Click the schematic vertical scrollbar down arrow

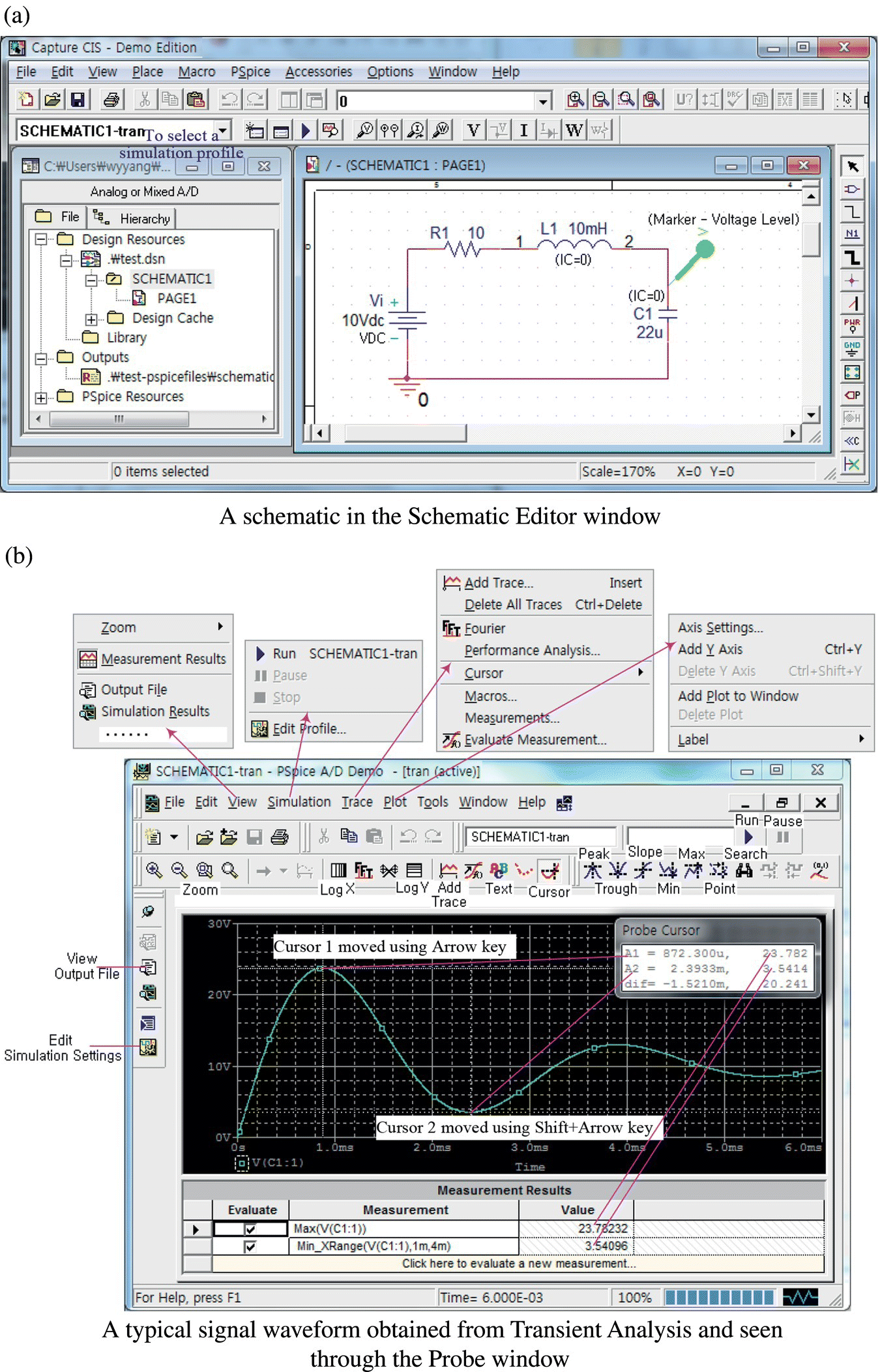coord(810,415)
